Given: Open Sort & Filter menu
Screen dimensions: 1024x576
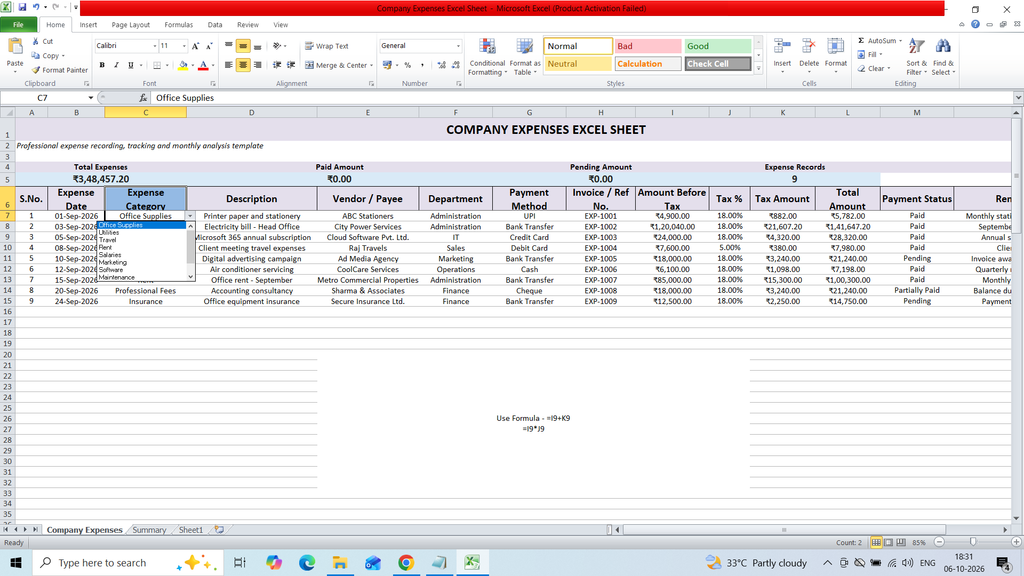Looking at the screenshot, I should click(x=916, y=57).
